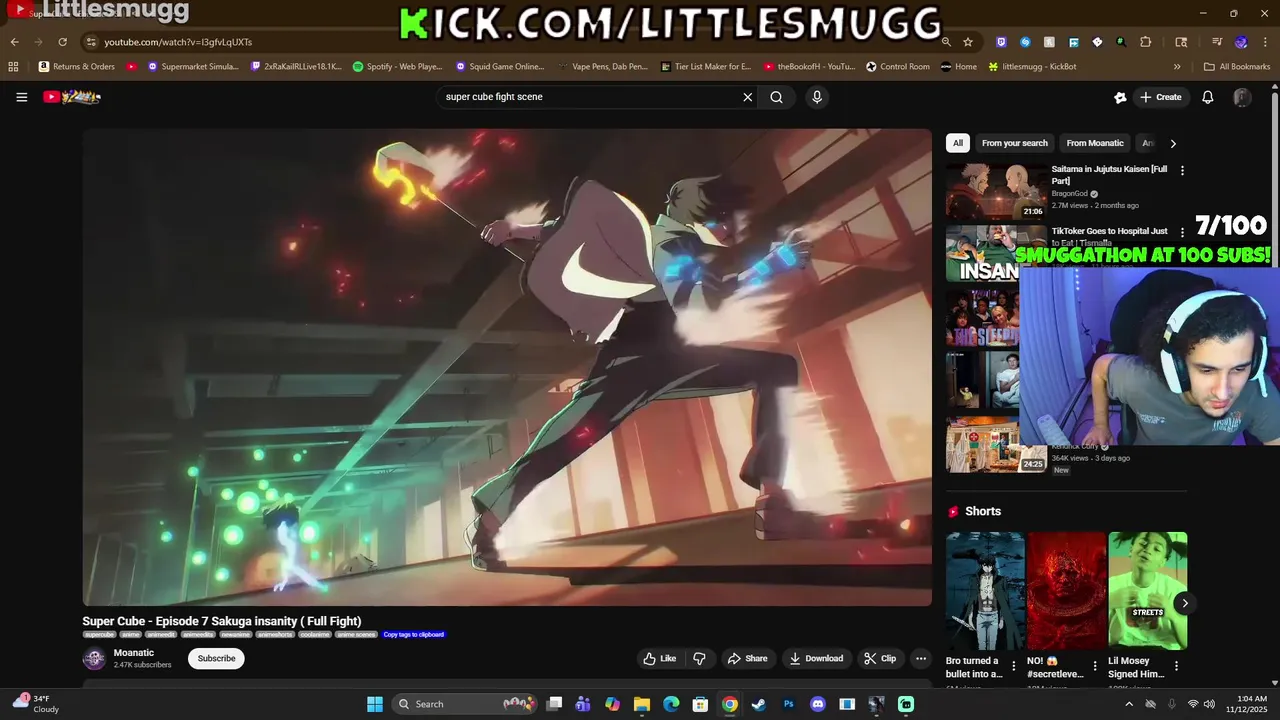Click the Windows taskbar Search box
This screenshot has height=720, width=1280.
point(465,704)
